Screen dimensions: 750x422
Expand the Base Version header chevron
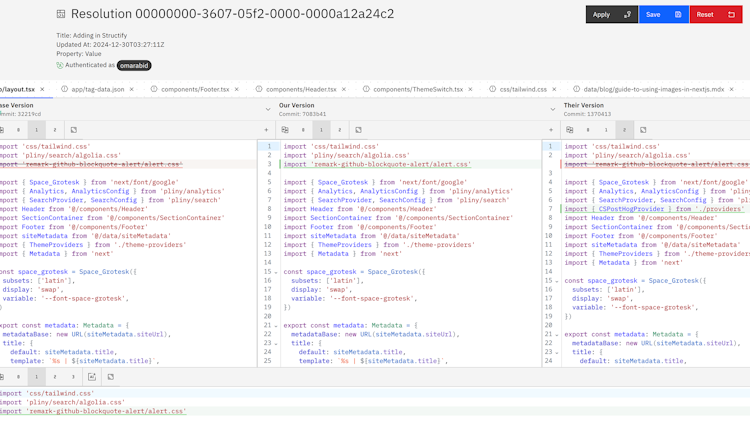(x=268, y=110)
